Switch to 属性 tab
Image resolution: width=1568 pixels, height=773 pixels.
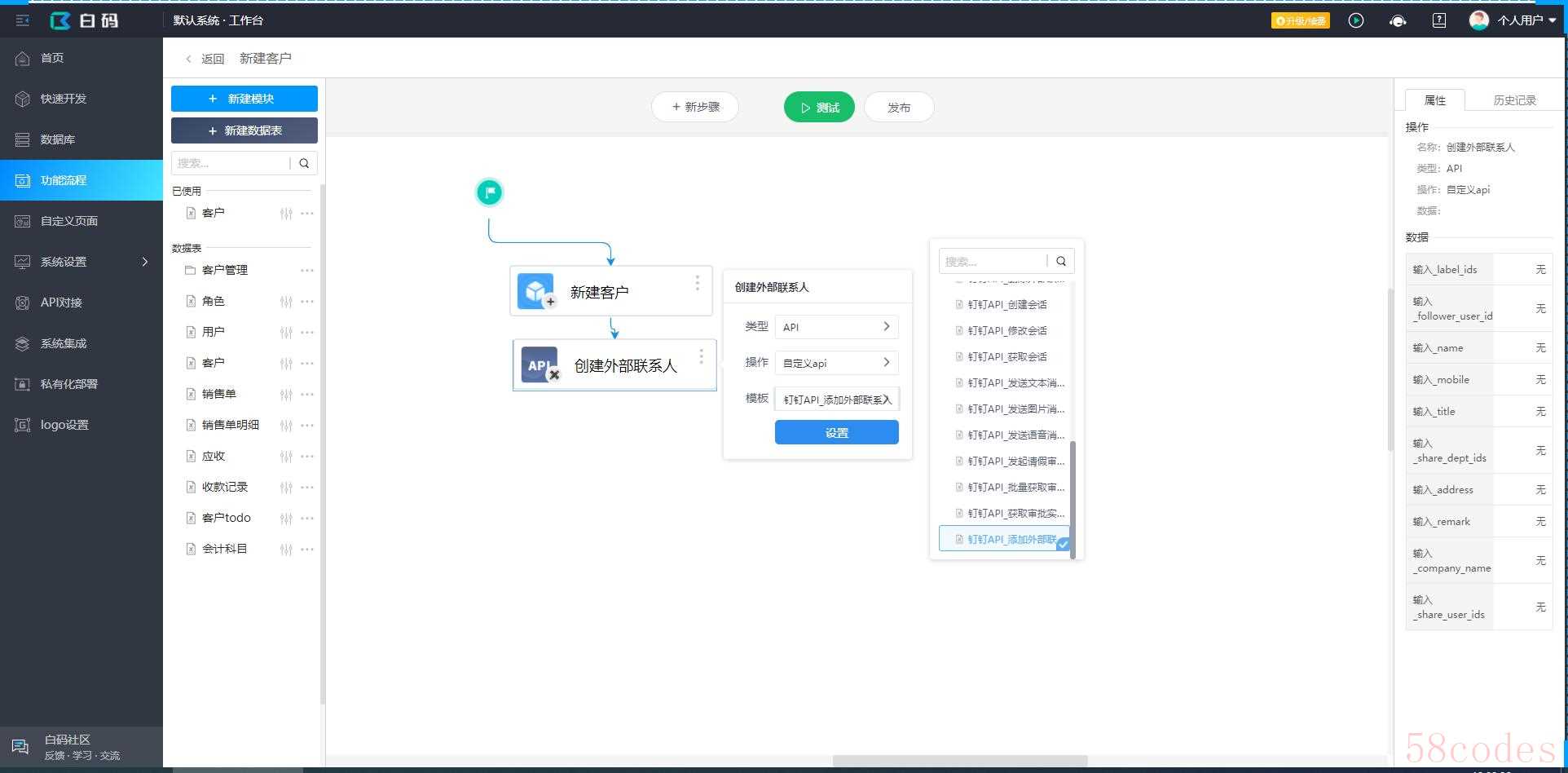point(1435,100)
